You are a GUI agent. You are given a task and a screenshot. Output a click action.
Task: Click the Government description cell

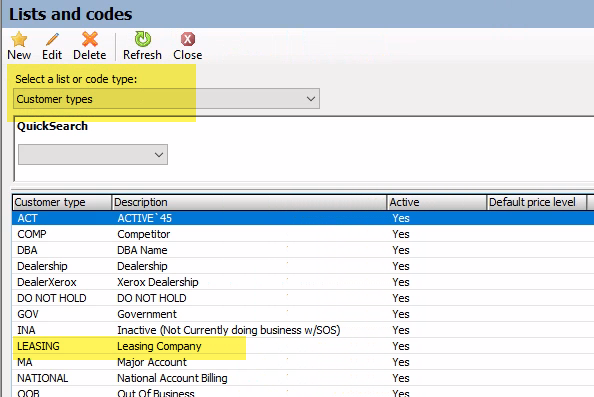pyautogui.click(x=147, y=314)
